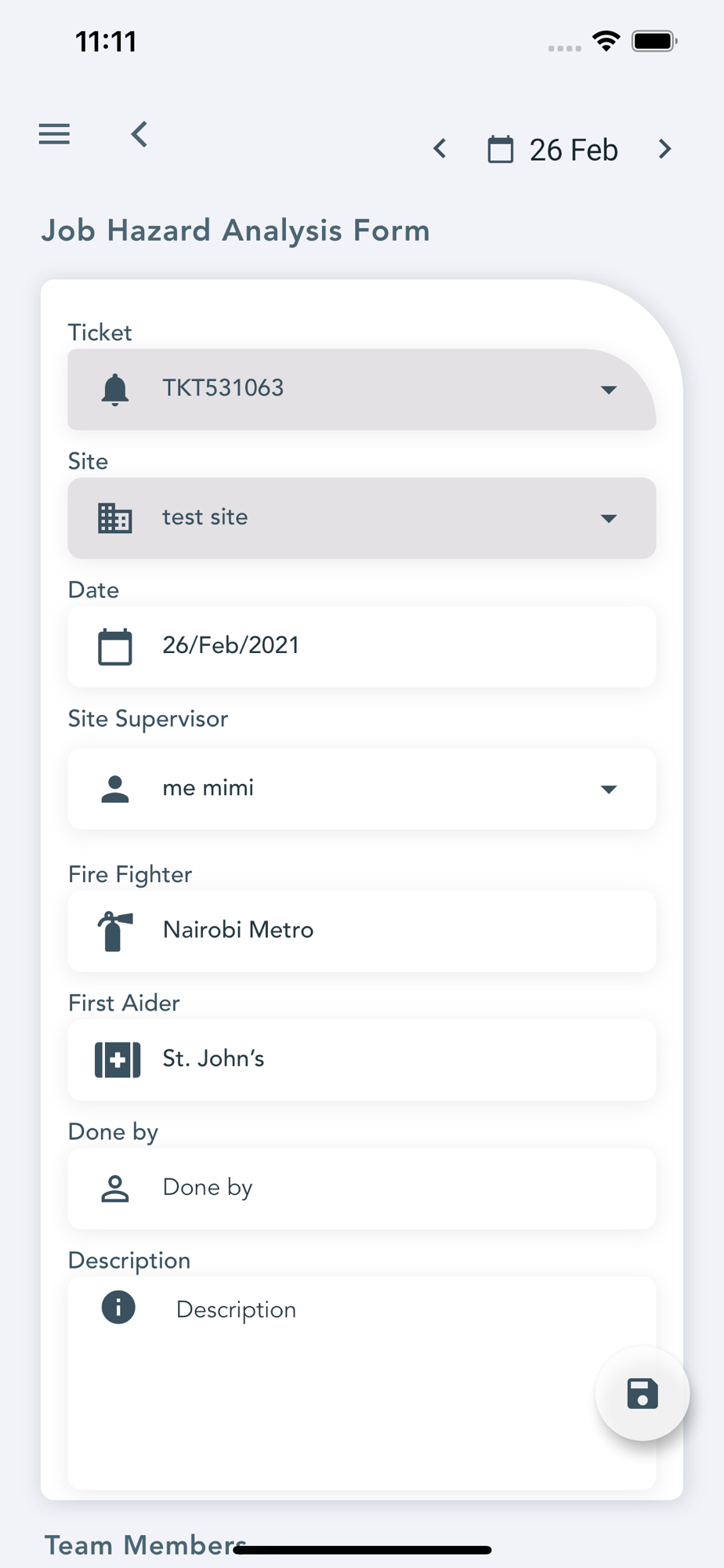This screenshot has width=724, height=1568.
Task: Focus the Done by input field
Action: [362, 1189]
